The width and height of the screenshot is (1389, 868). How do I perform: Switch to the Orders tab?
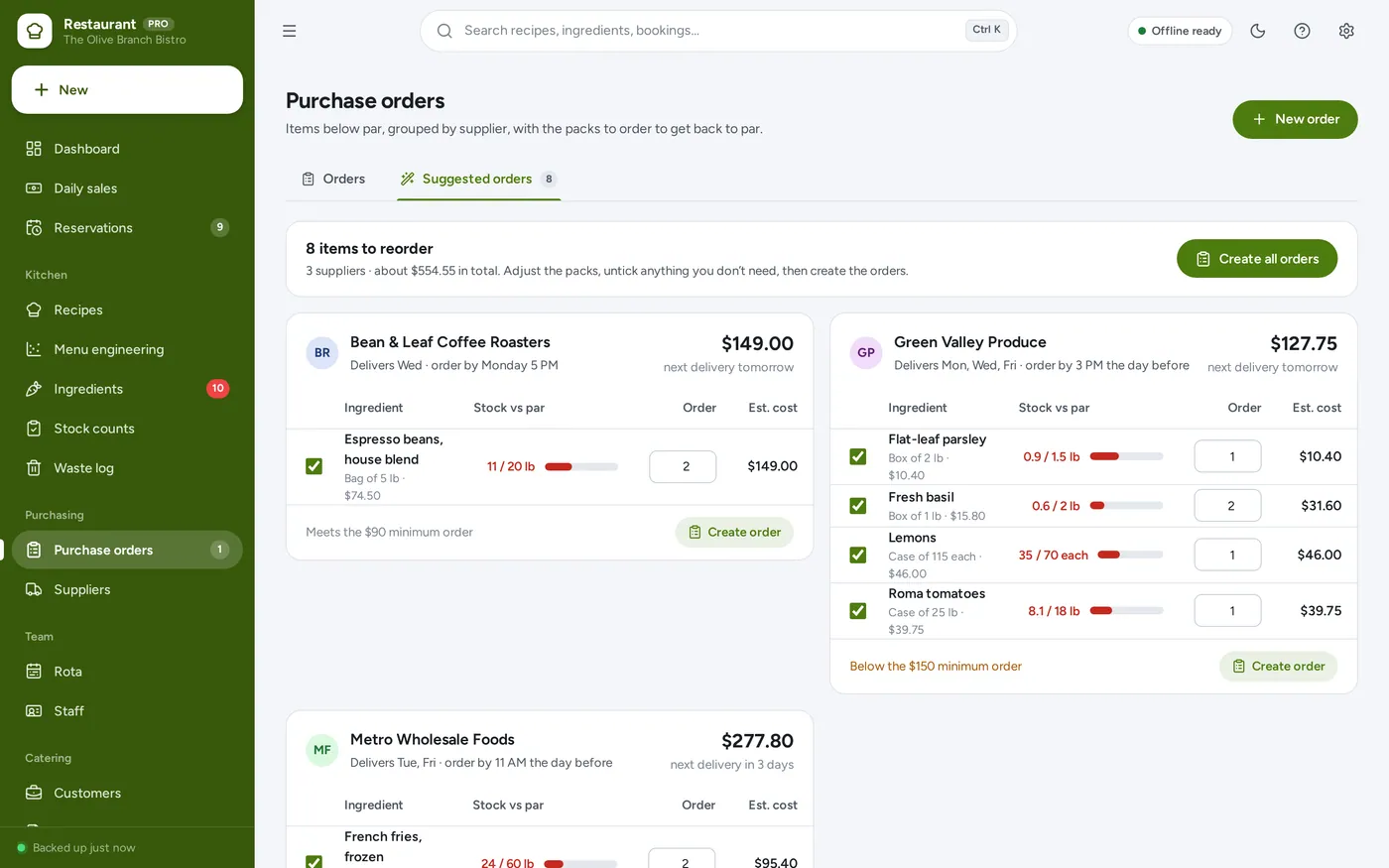pos(333,179)
